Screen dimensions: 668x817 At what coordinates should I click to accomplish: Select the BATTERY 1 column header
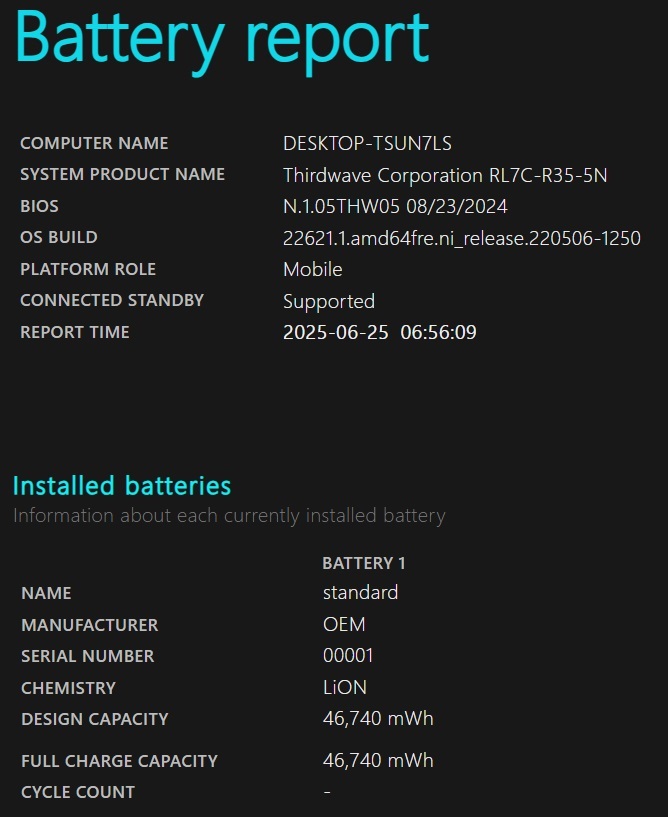(x=364, y=563)
